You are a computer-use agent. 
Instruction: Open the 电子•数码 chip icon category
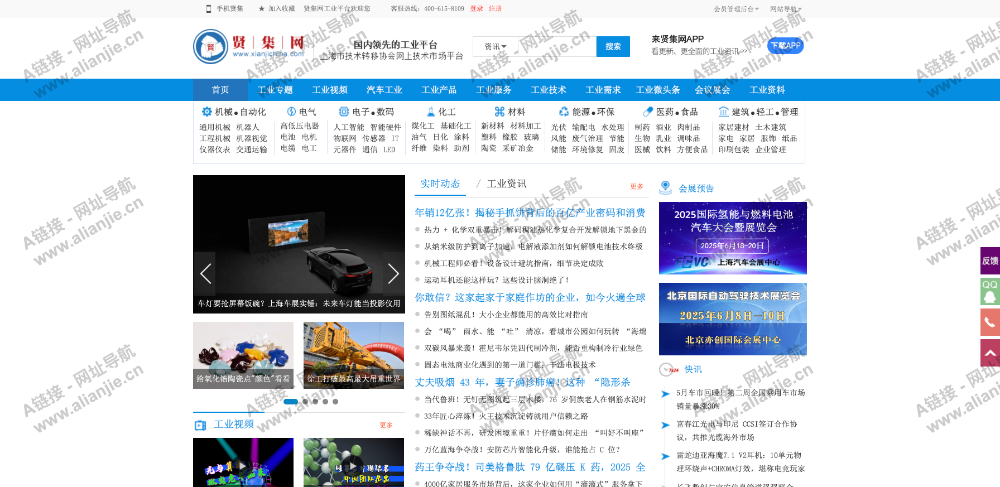(x=344, y=112)
